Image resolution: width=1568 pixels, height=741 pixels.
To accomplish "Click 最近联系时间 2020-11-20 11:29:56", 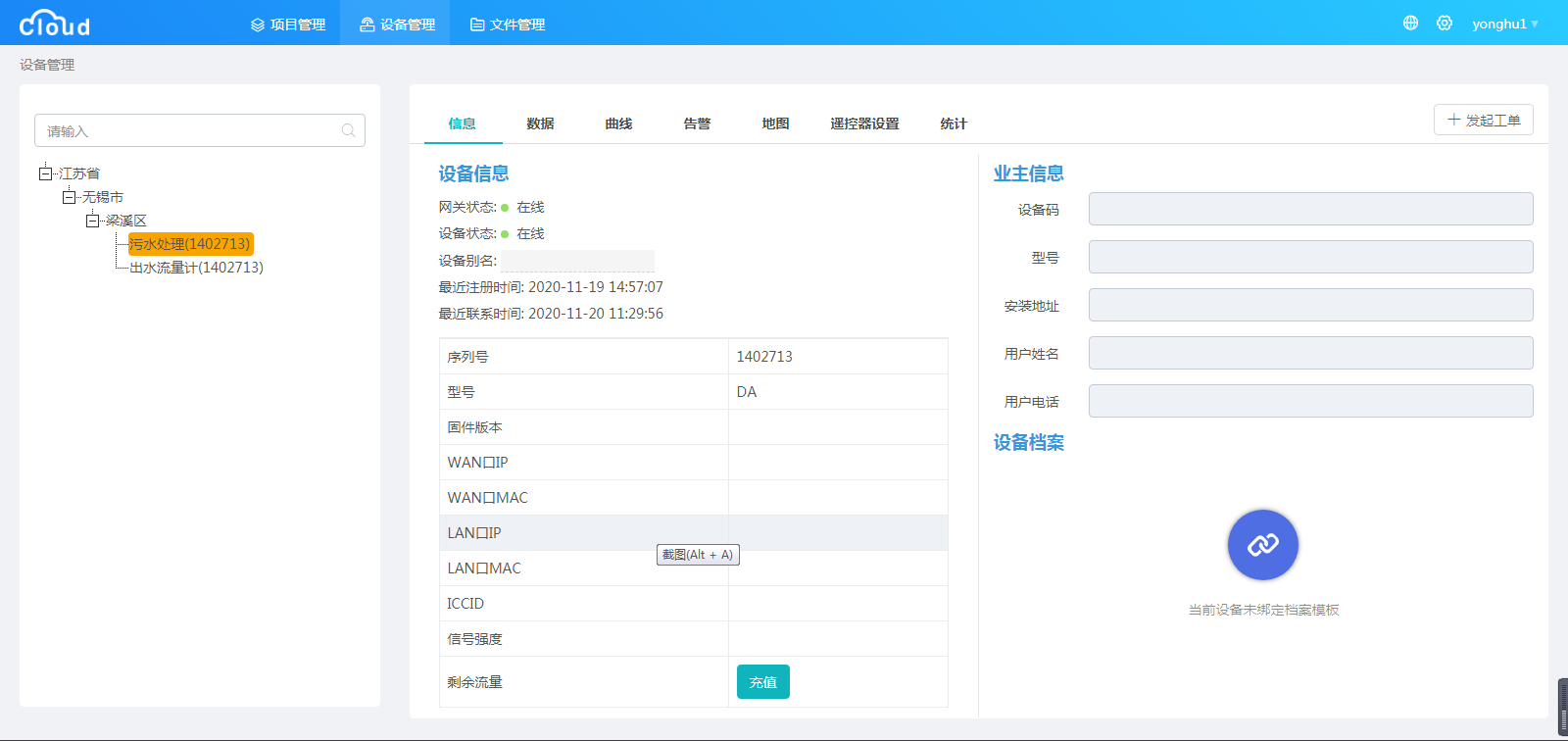I will point(551,314).
